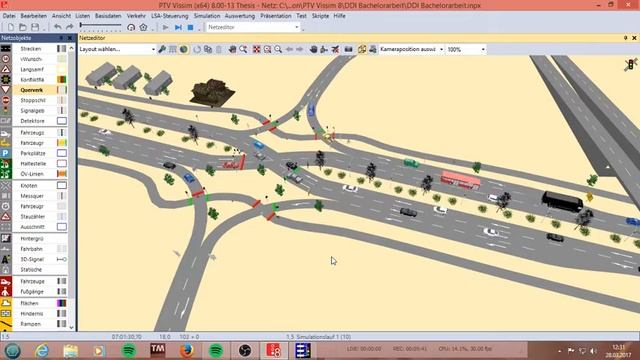This screenshot has height=360, width=640.
Task: Start continuous simulation run
Action: pos(165,27)
